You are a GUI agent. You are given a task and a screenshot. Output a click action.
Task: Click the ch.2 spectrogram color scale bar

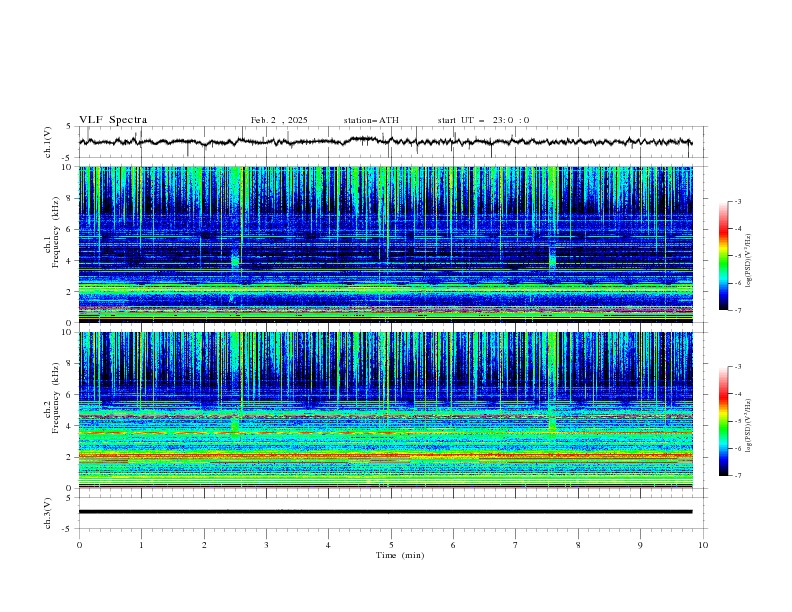pos(723,421)
